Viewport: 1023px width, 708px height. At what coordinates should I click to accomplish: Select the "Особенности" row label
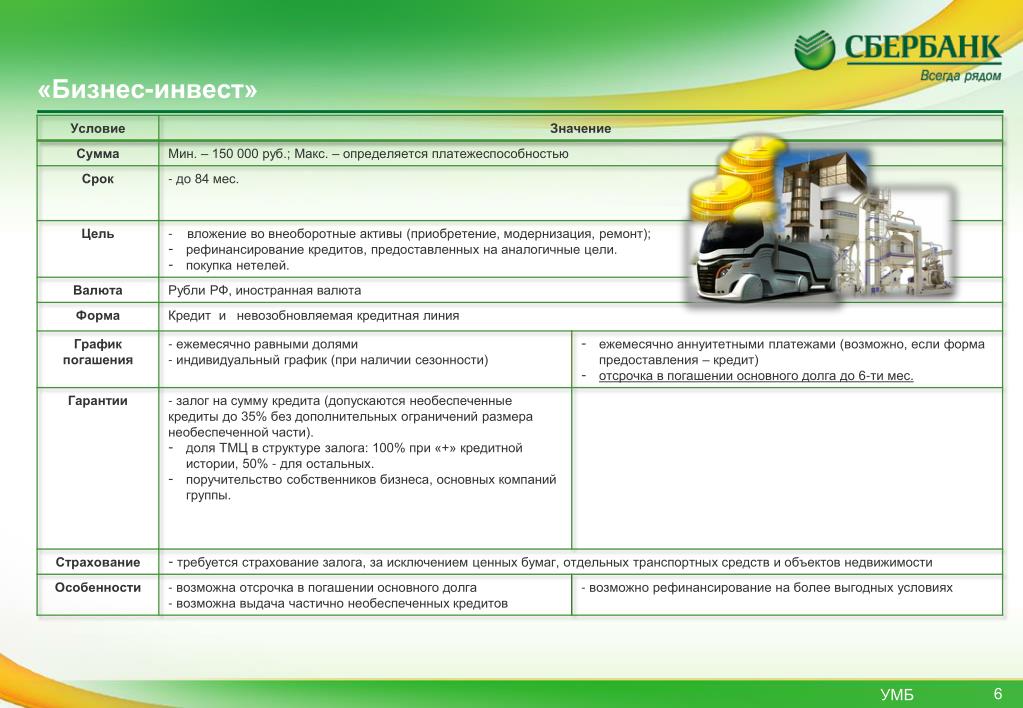98,587
